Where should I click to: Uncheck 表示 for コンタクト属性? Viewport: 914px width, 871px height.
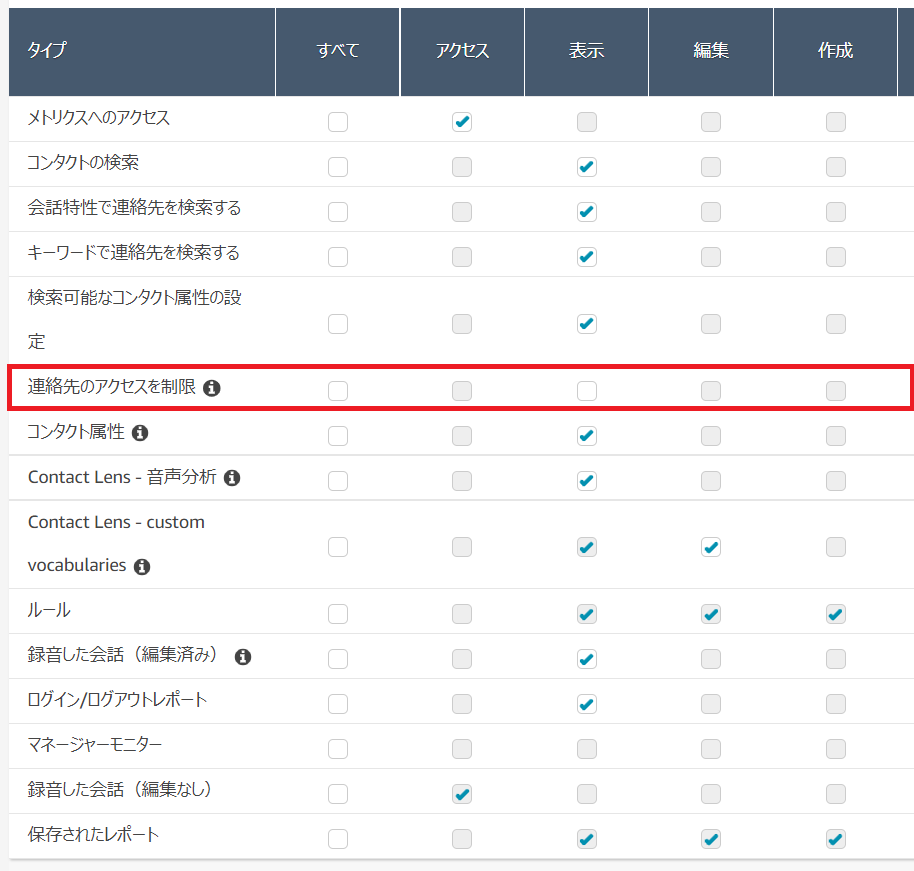[x=586, y=436]
